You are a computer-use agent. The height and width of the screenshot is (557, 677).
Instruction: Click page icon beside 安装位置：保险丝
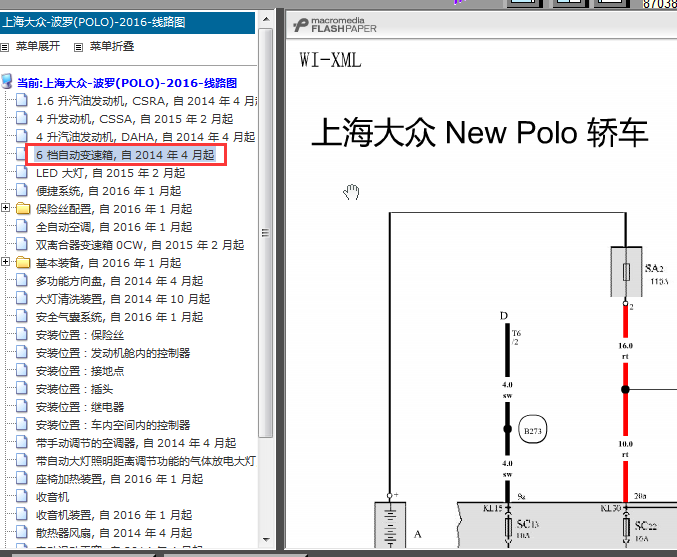(x=22, y=334)
